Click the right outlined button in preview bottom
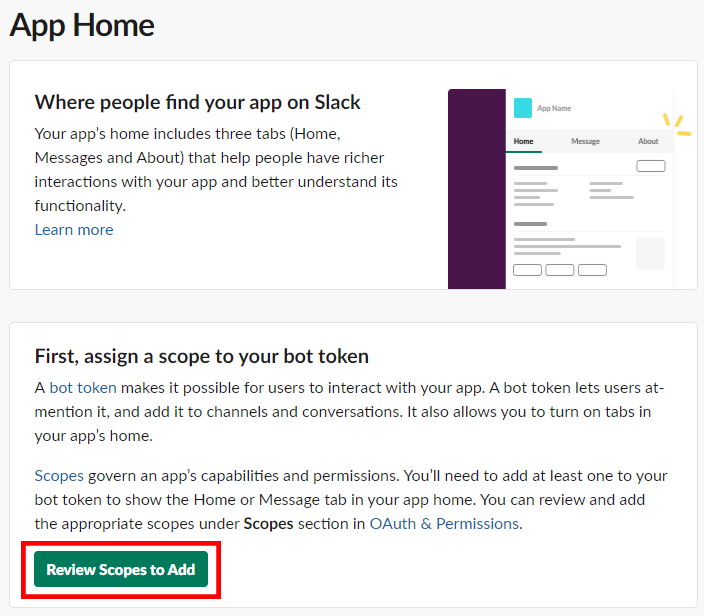This screenshot has width=704, height=616. tap(592, 270)
